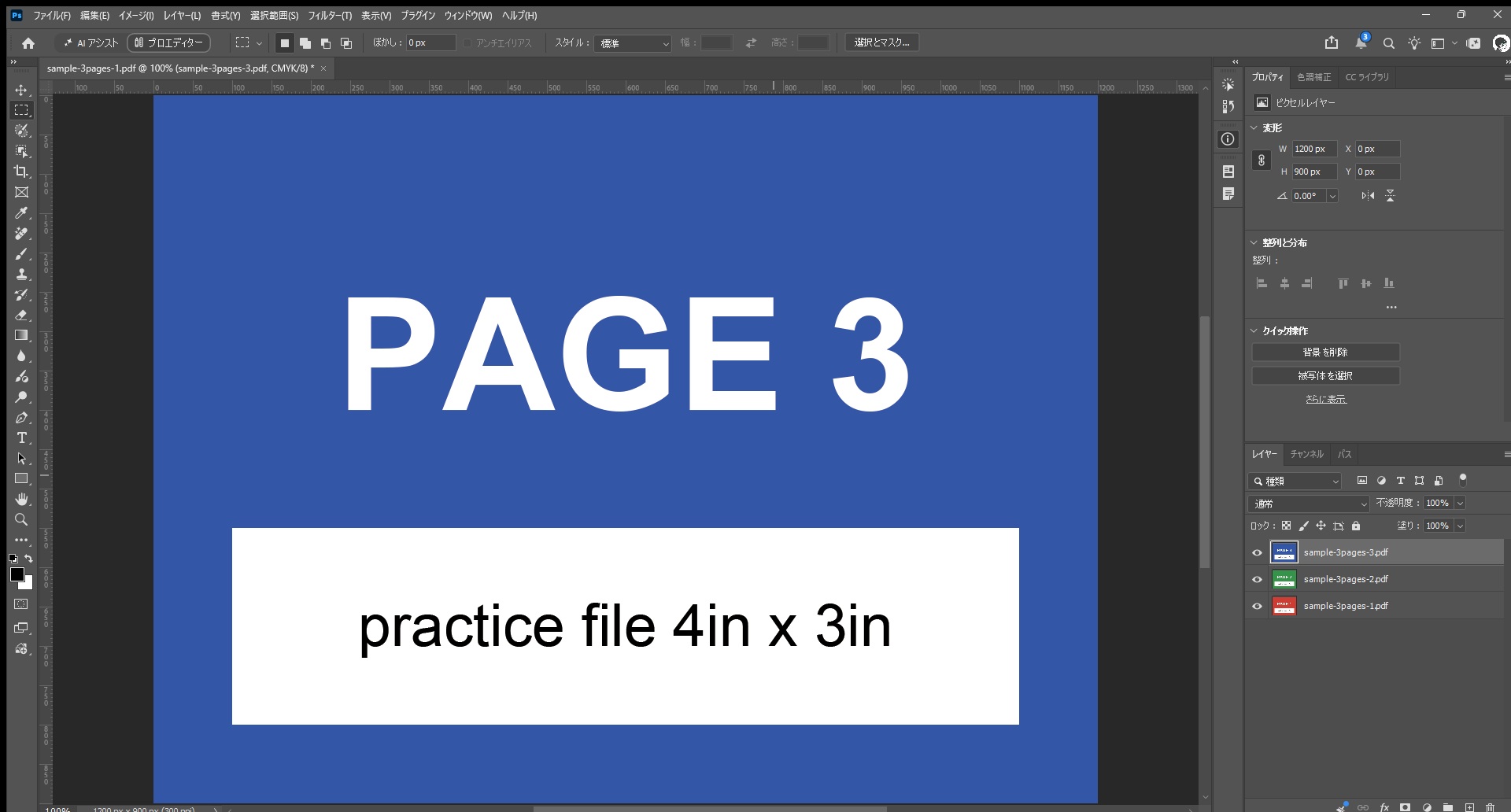Flip horizontally icon in Properties panel
Screen dimensions: 1511x812
1368,196
